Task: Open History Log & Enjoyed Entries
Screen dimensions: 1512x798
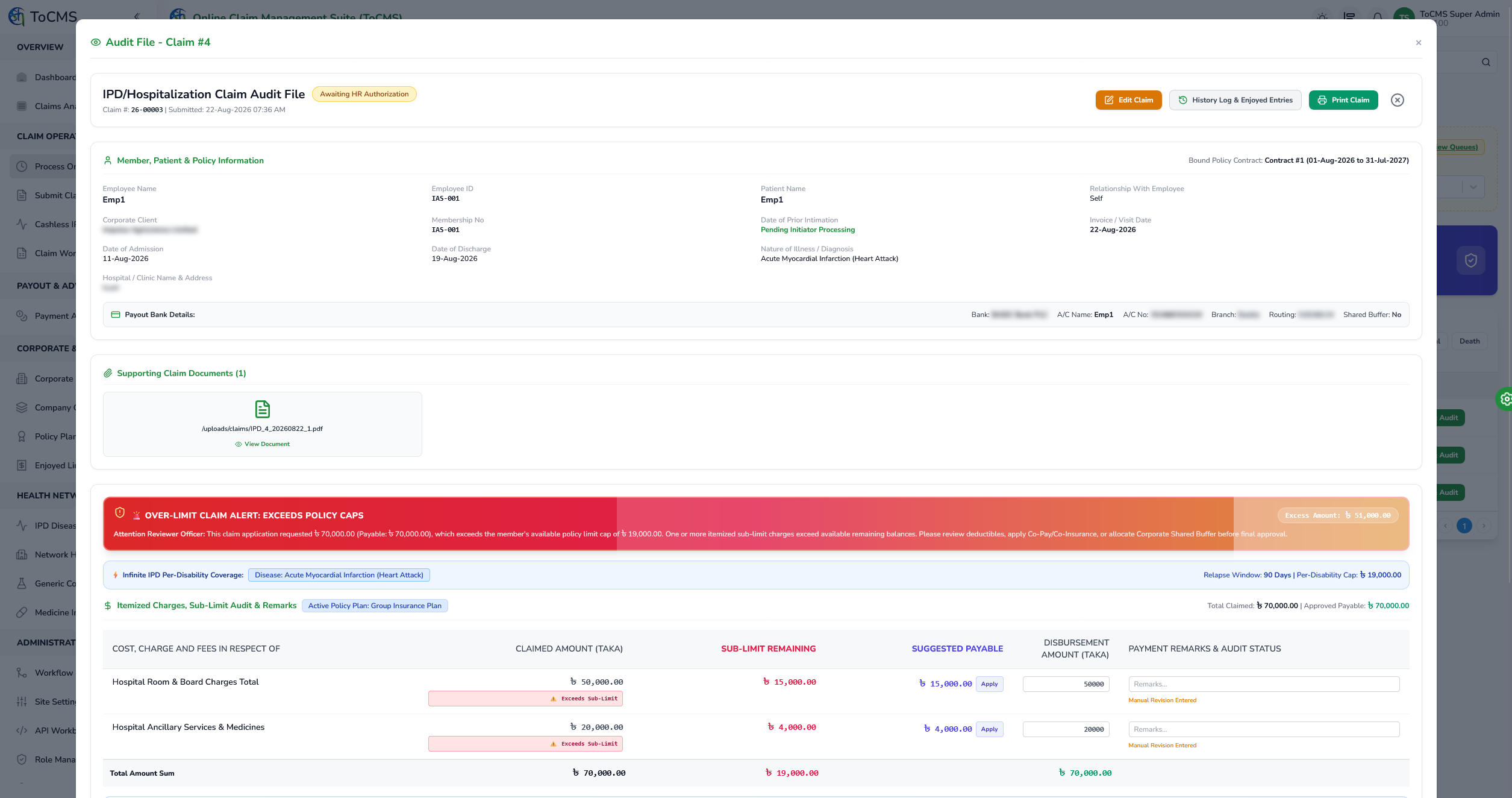Action: click(1235, 100)
